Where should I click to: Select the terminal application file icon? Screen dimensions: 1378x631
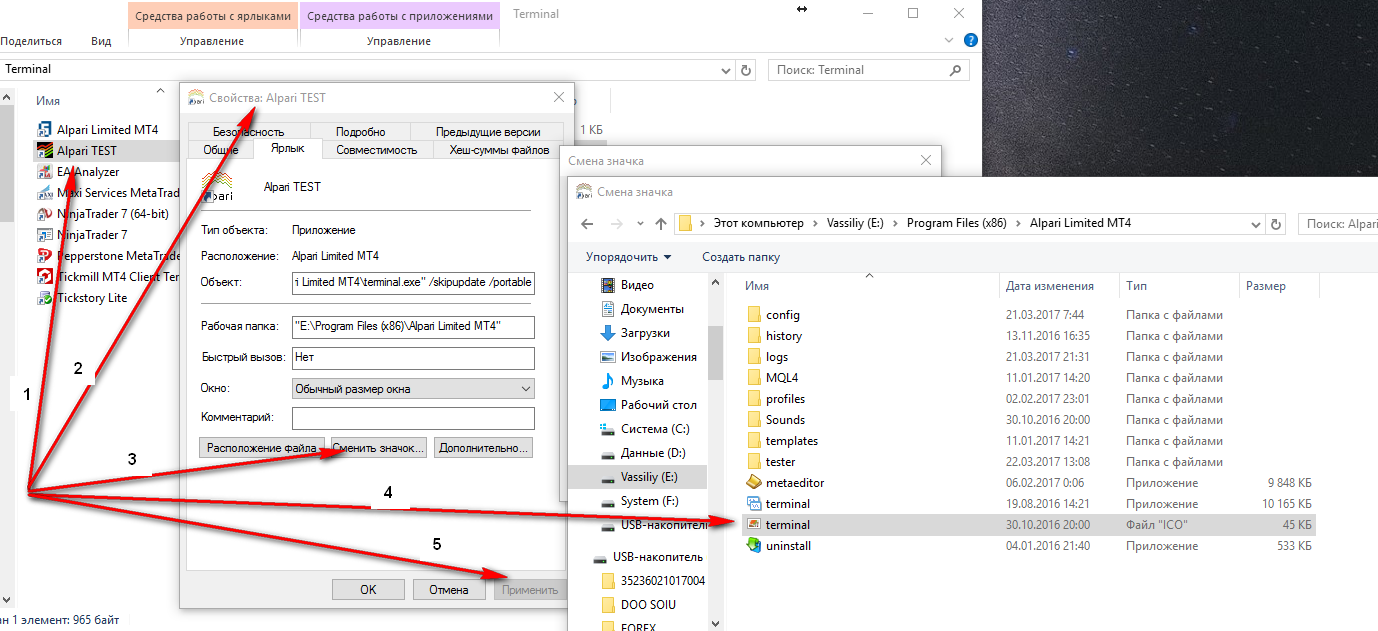click(x=755, y=504)
